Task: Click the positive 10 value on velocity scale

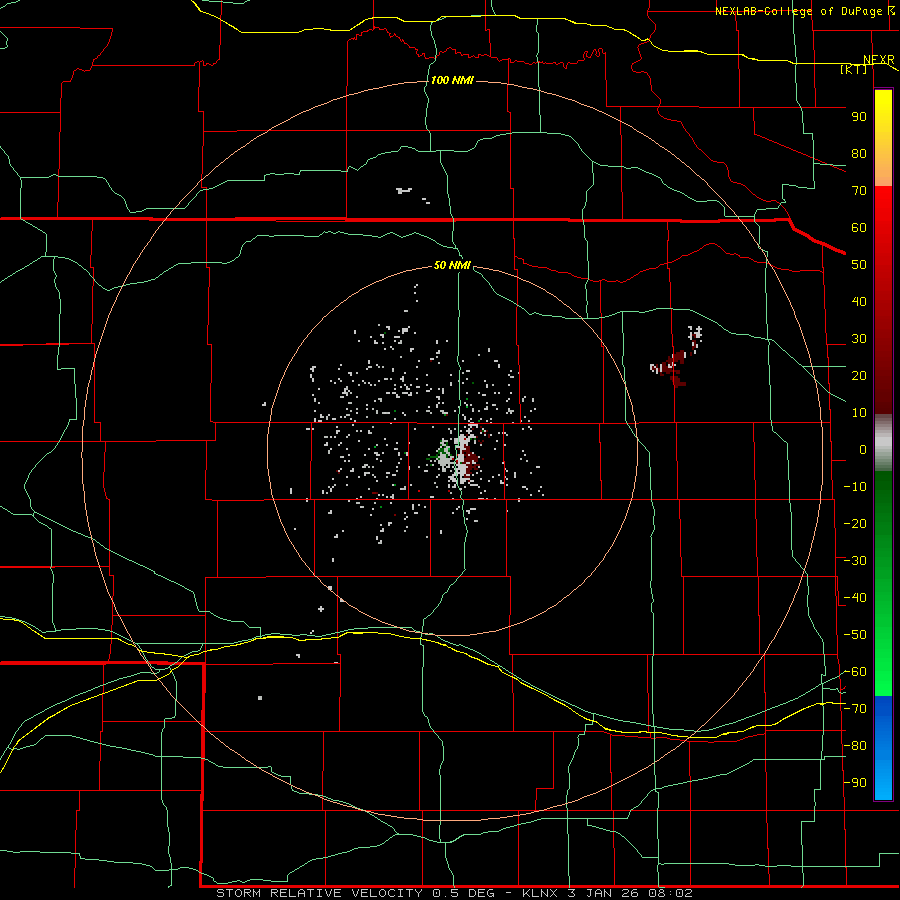Action: click(859, 413)
